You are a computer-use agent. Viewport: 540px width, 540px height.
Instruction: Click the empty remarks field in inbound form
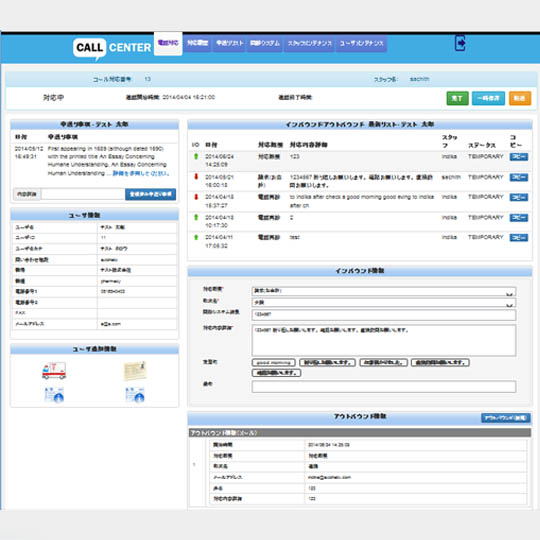tap(384, 387)
